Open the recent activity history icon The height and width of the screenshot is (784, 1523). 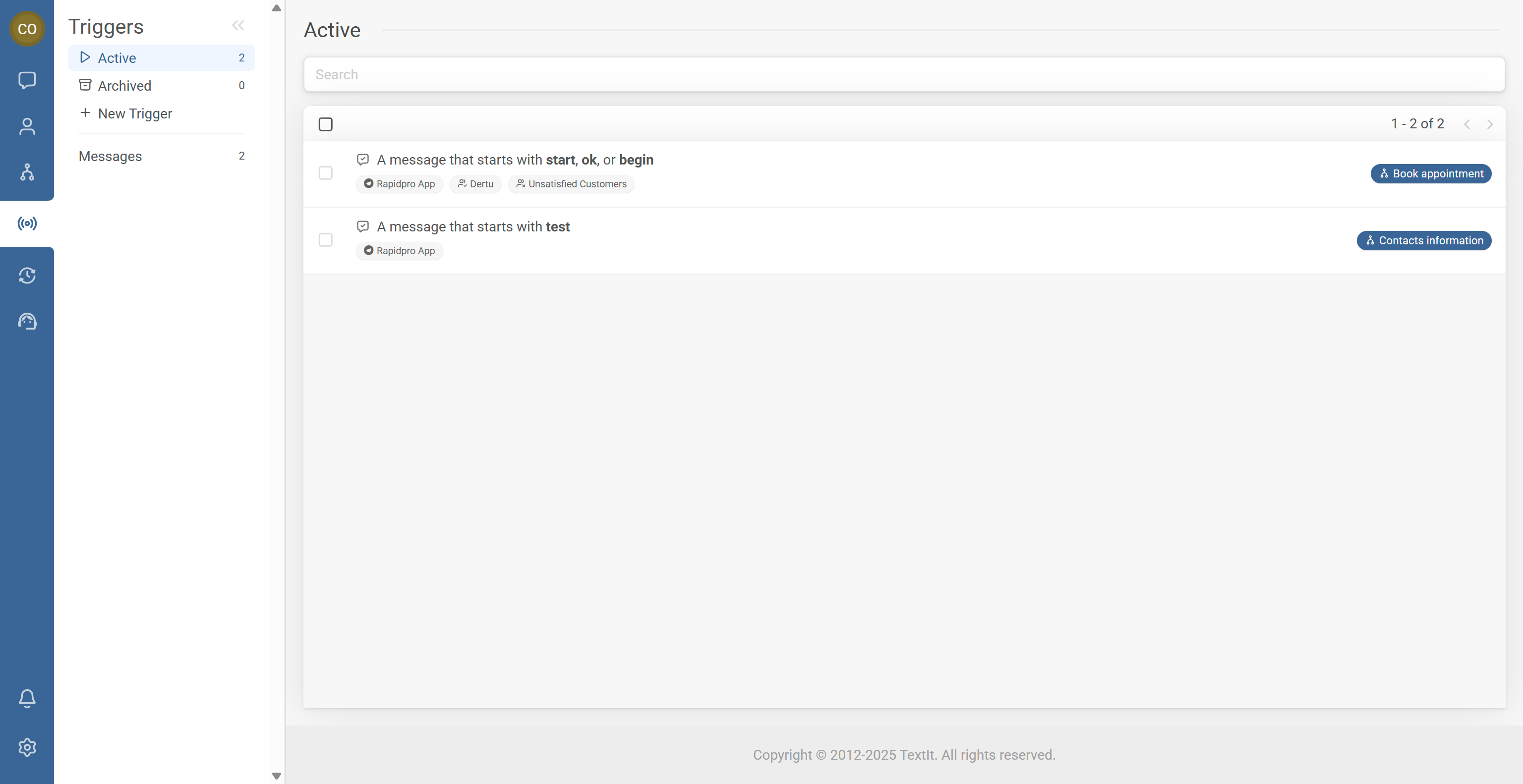[27, 276]
